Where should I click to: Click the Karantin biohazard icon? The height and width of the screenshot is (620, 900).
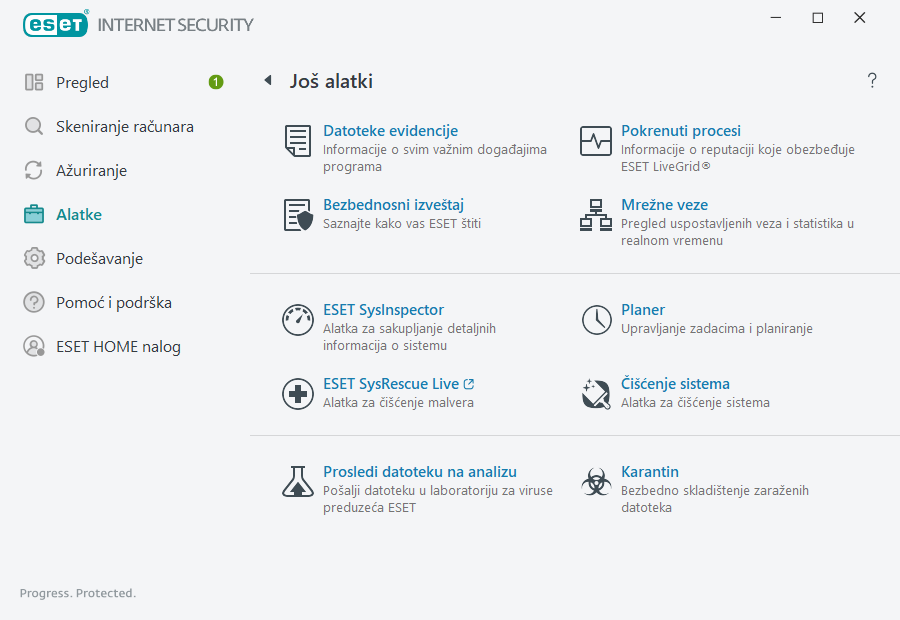tap(596, 482)
